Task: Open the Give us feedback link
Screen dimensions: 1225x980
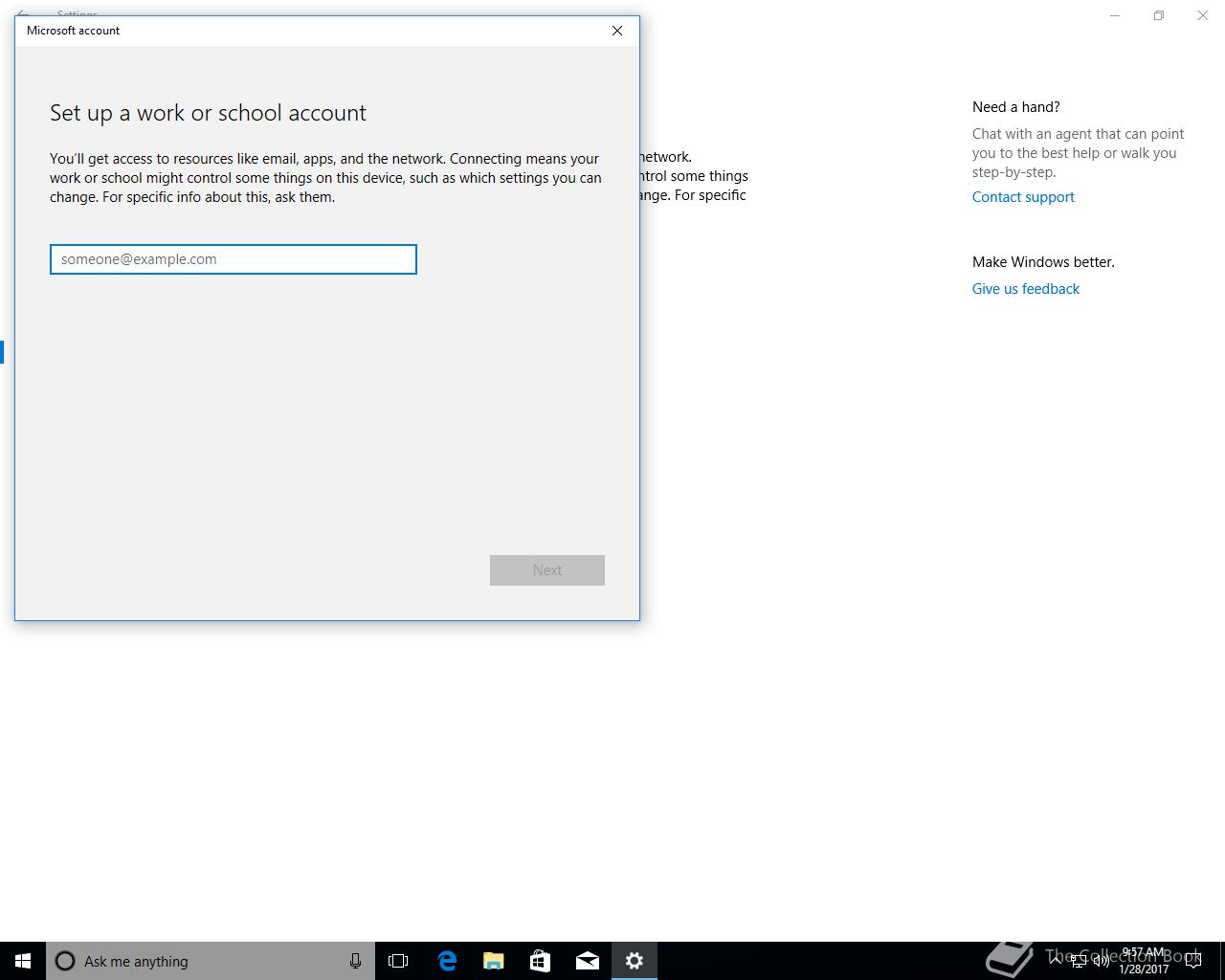Action: coord(1026,289)
